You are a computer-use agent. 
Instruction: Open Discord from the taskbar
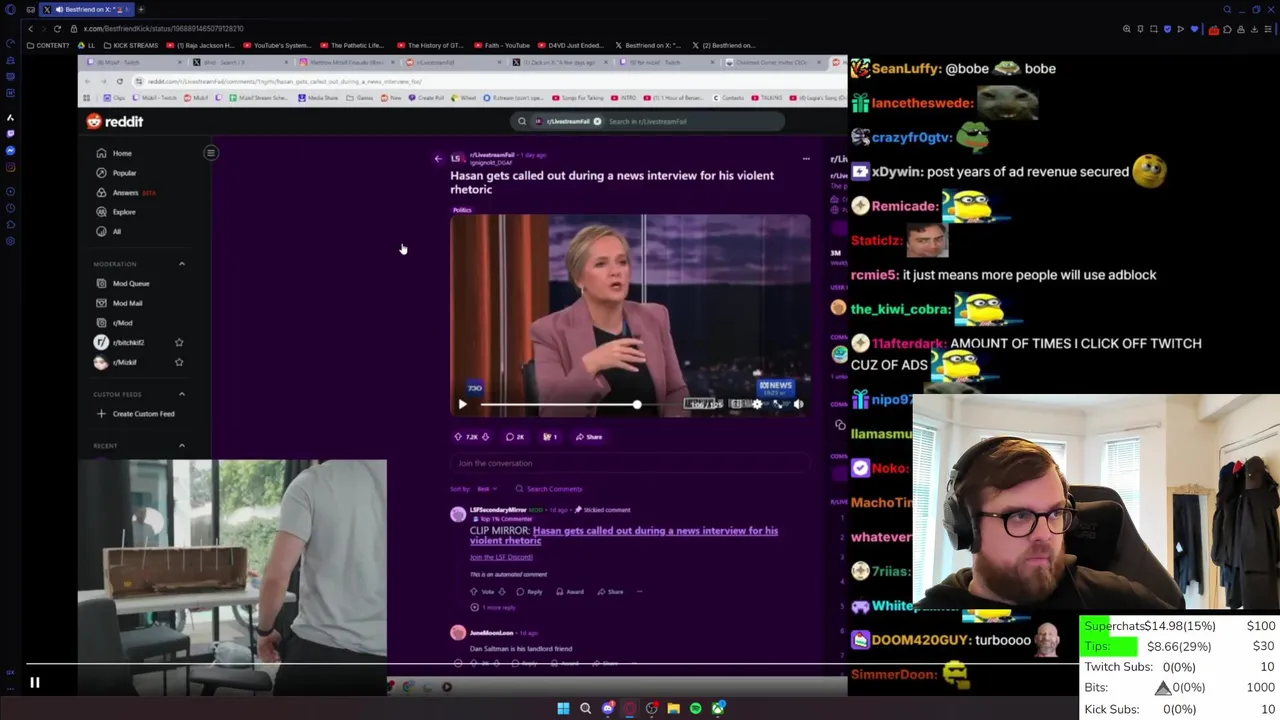click(x=607, y=709)
